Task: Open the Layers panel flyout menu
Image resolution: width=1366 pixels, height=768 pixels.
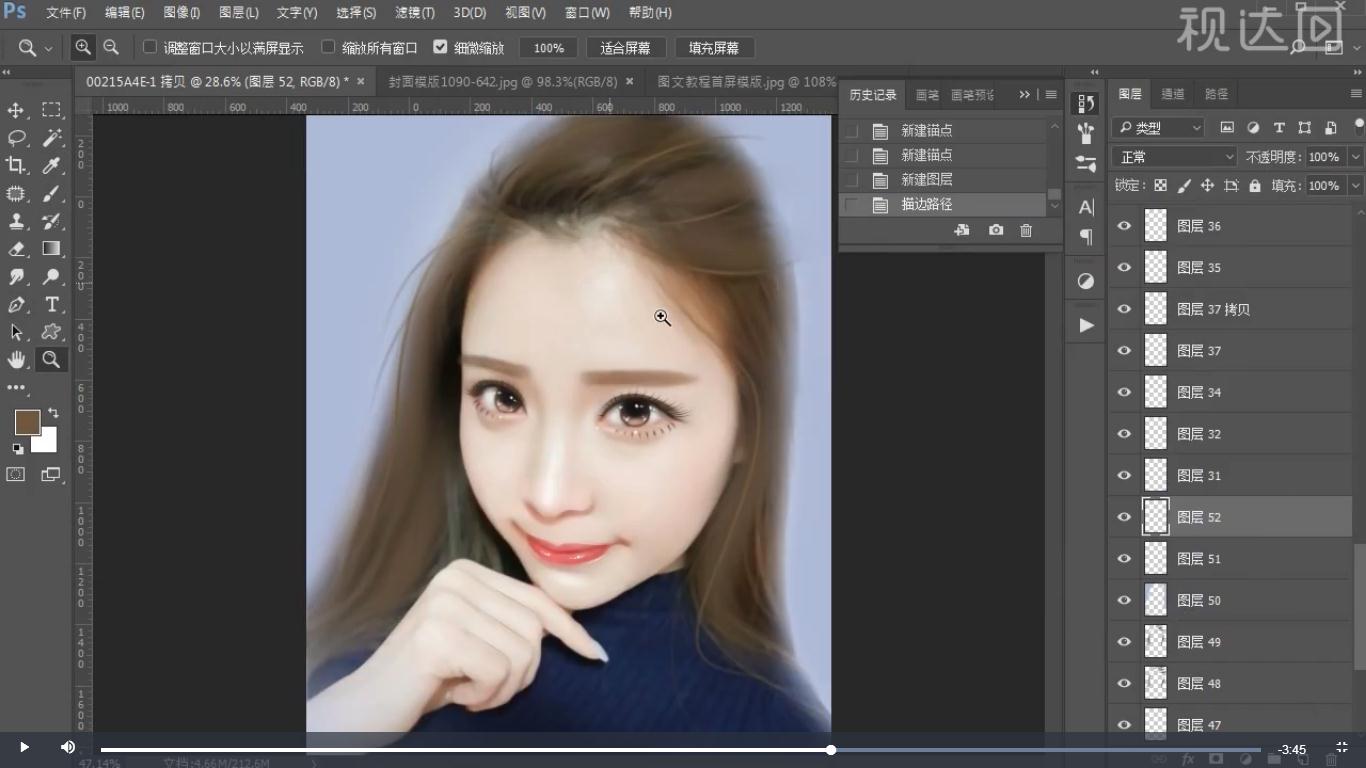Action: coord(1356,94)
